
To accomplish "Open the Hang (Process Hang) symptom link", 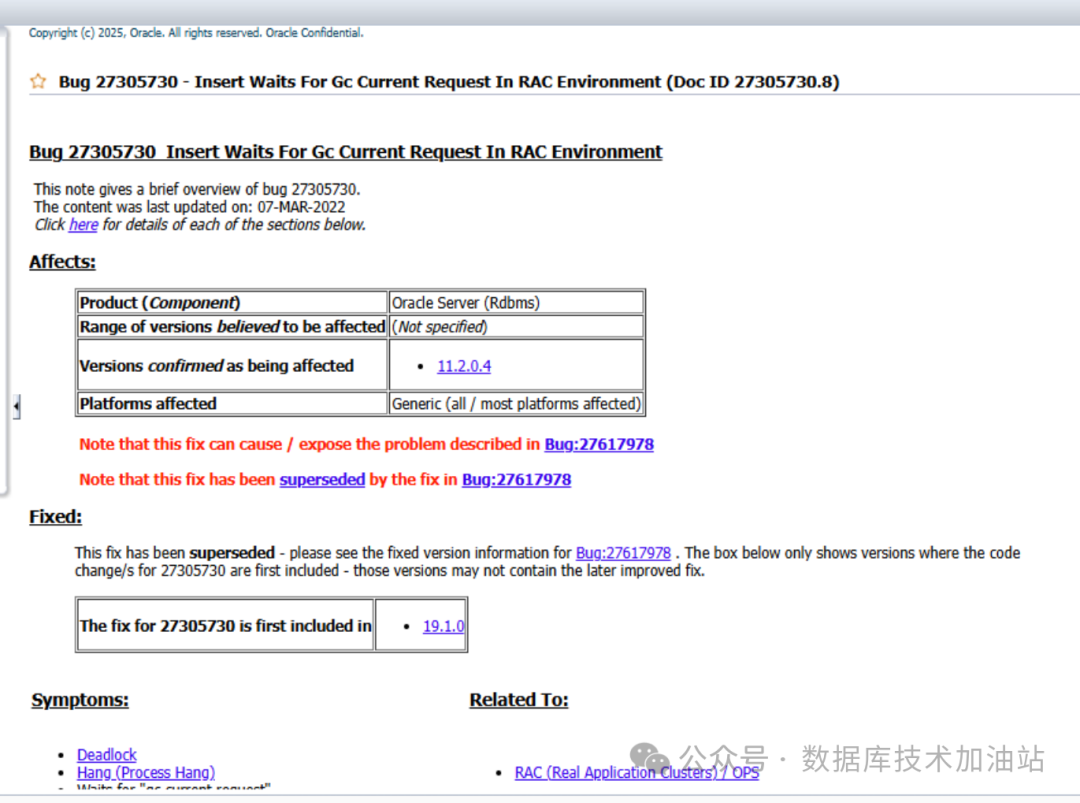I will coord(146,773).
